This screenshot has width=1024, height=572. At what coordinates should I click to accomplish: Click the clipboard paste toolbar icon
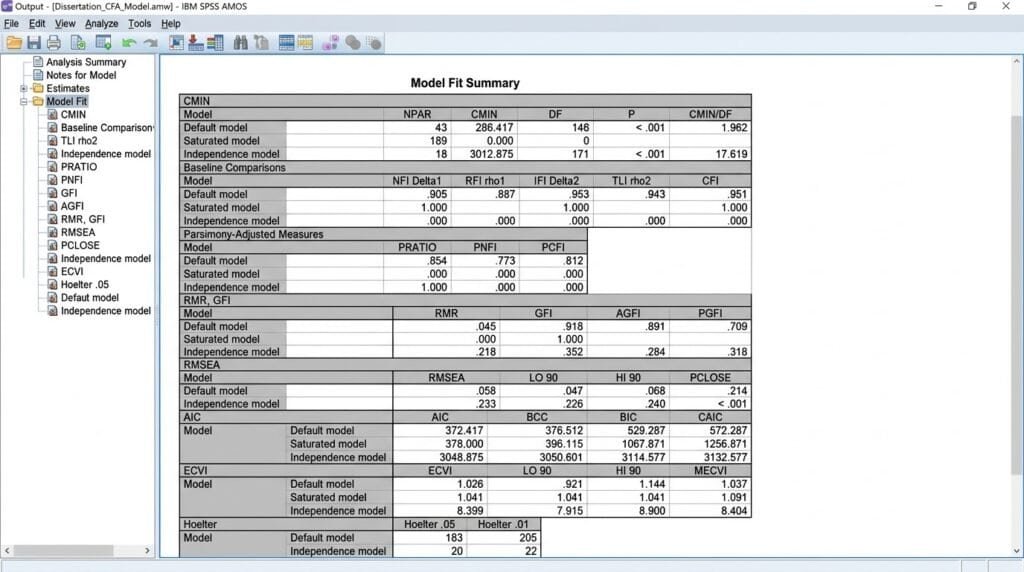[261, 43]
